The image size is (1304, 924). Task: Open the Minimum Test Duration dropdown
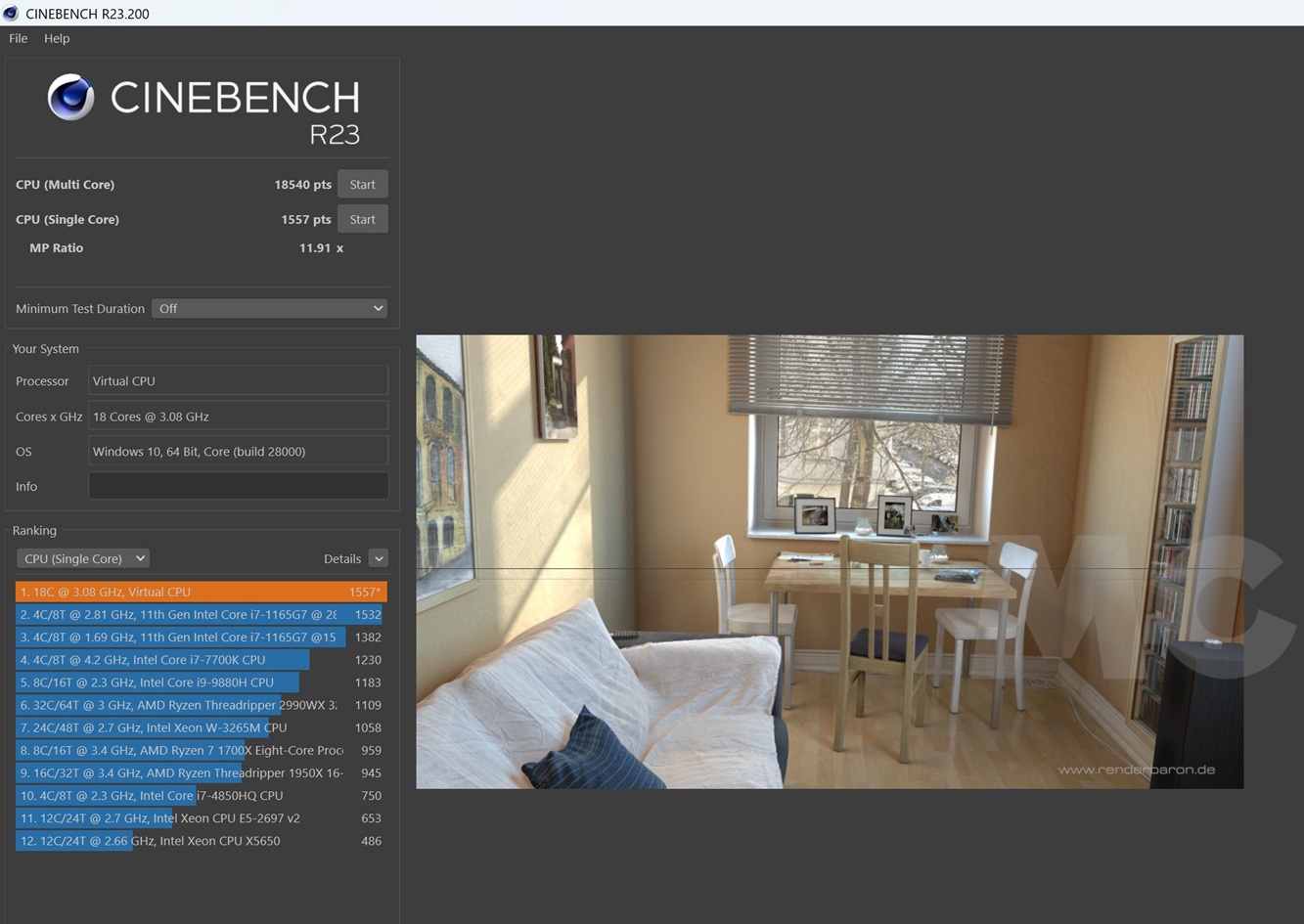pyautogui.click(x=269, y=308)
